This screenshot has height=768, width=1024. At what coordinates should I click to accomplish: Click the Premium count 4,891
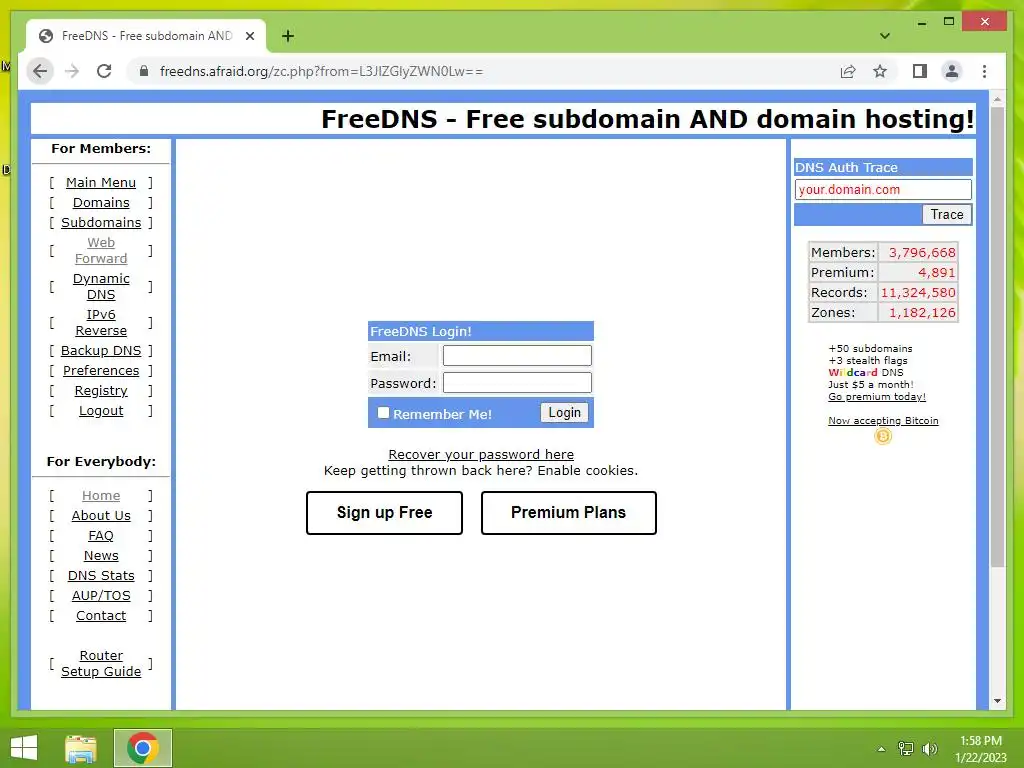[936, 272]
